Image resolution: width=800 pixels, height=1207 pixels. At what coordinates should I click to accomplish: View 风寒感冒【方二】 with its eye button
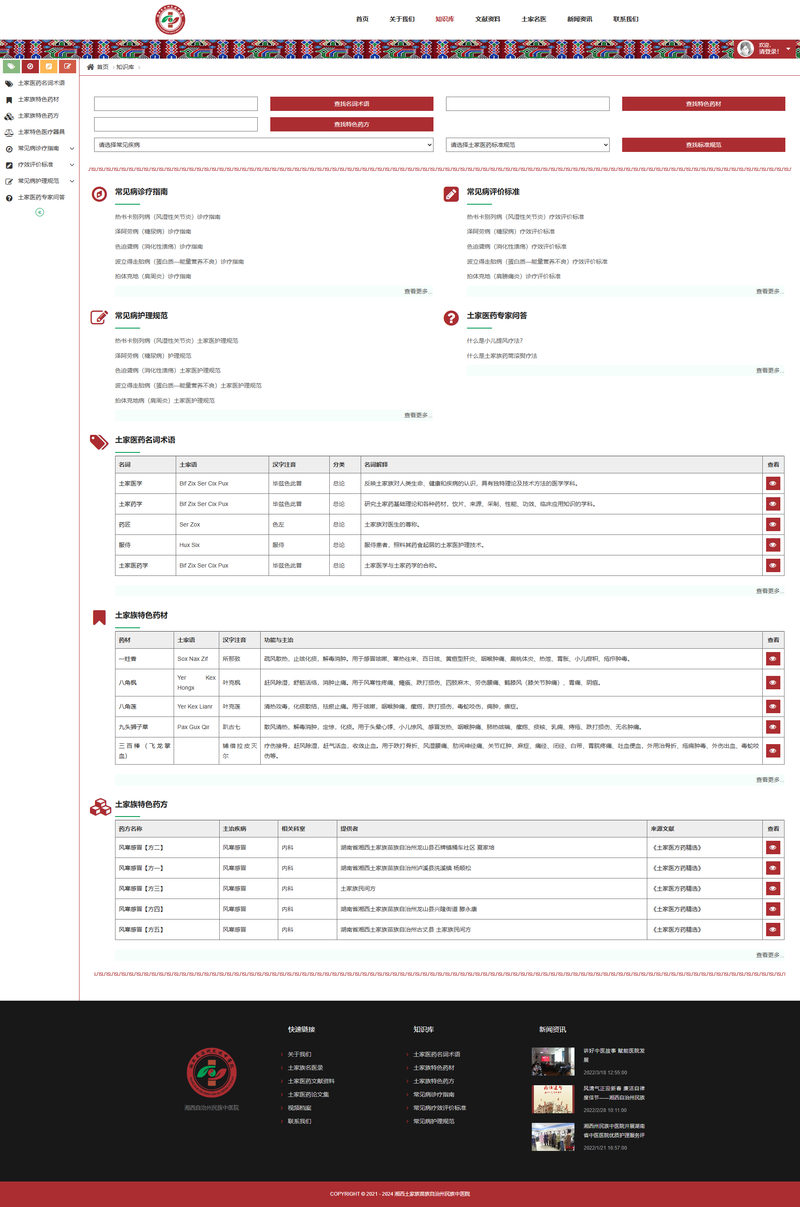tap(772, 847)
